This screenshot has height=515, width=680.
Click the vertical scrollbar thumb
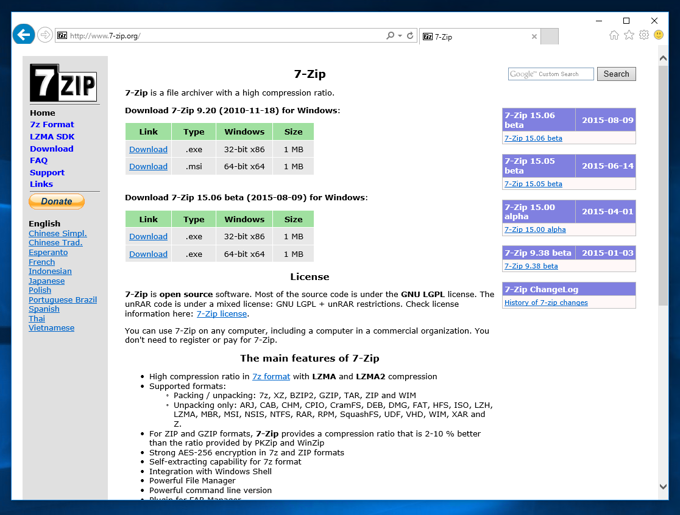(x=663, y=186)
